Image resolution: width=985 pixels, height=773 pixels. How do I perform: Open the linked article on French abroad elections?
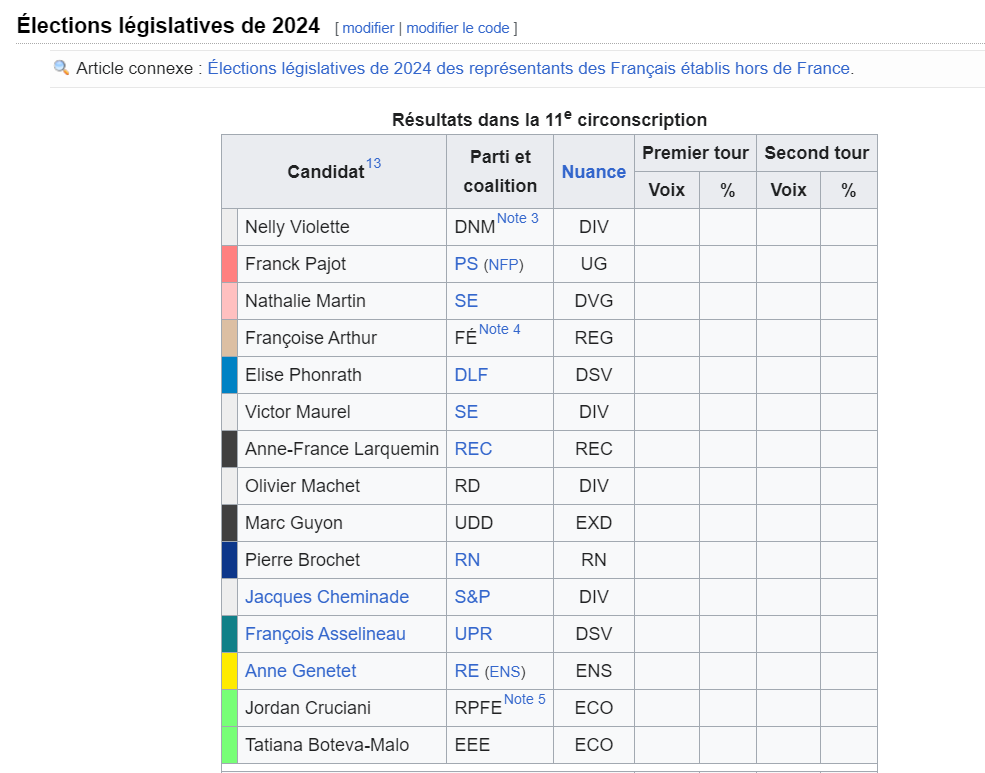(530, 68)
